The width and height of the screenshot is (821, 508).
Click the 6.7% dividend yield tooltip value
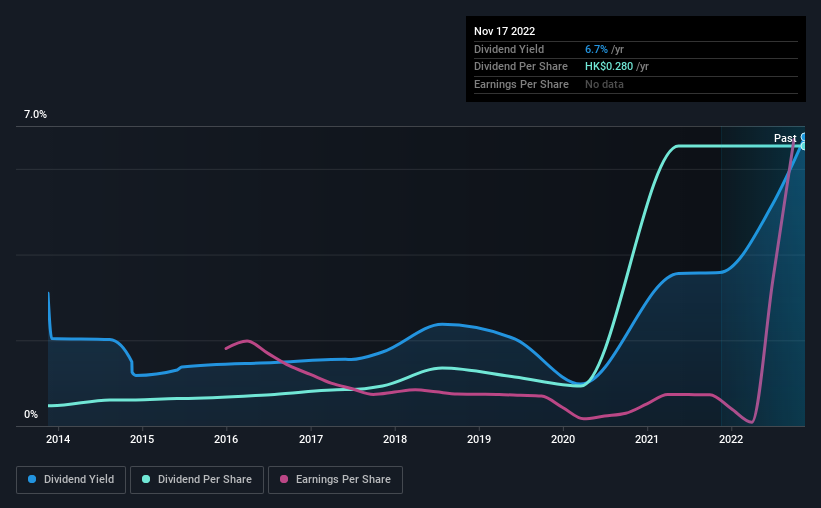[x=596, y=48]
